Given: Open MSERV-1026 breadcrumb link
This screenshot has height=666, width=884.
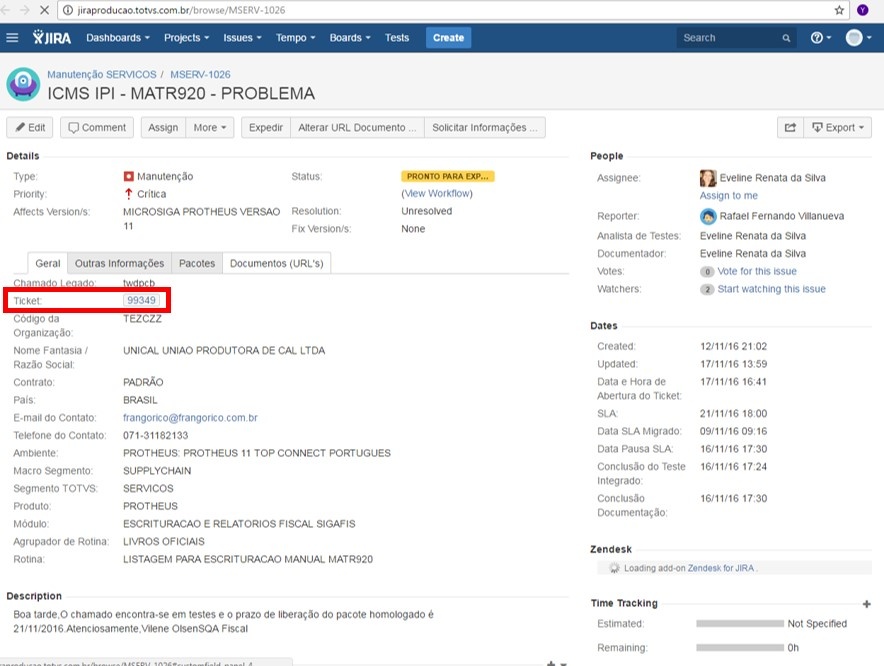Looking at the screenshot, I should click(200, 74).
